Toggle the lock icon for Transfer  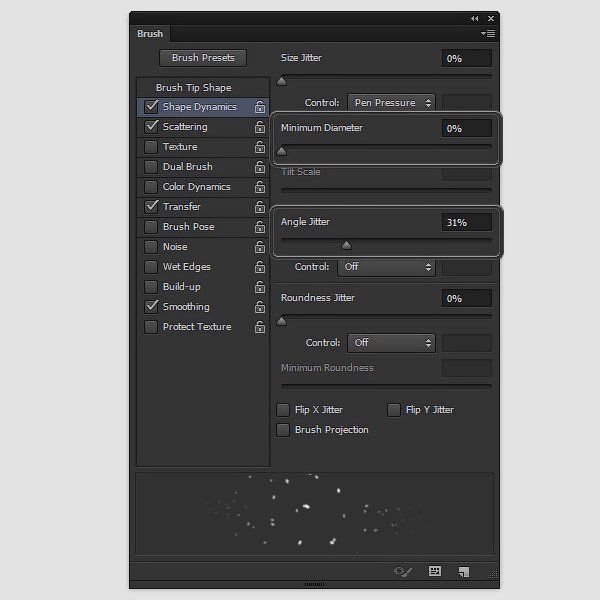point(260,207)
